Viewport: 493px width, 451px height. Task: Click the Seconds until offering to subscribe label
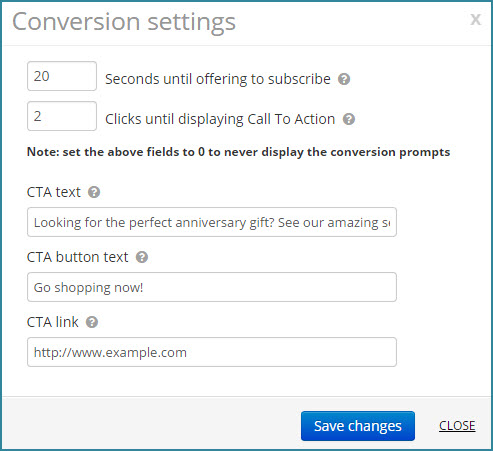tap(218, 79)
